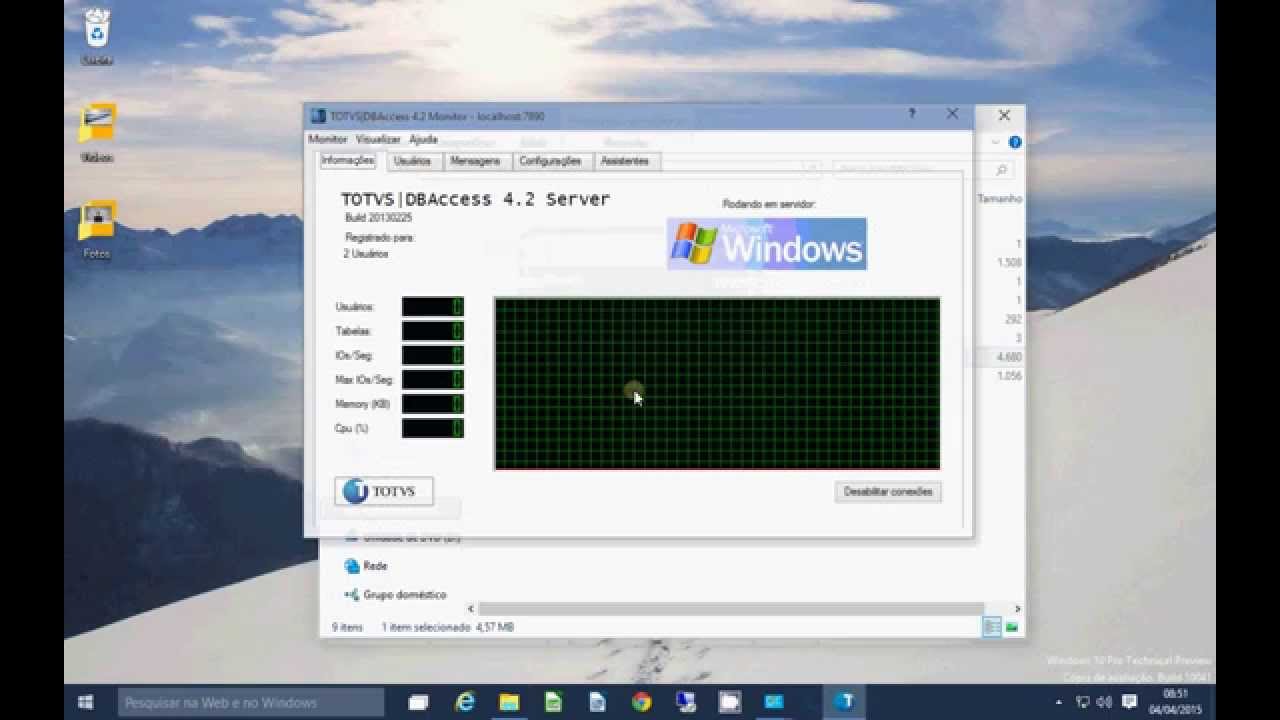This screenshot has width=1280, height=720.
Task: Click the help question mark in DBAccess title bar
Action: (911, 114)
